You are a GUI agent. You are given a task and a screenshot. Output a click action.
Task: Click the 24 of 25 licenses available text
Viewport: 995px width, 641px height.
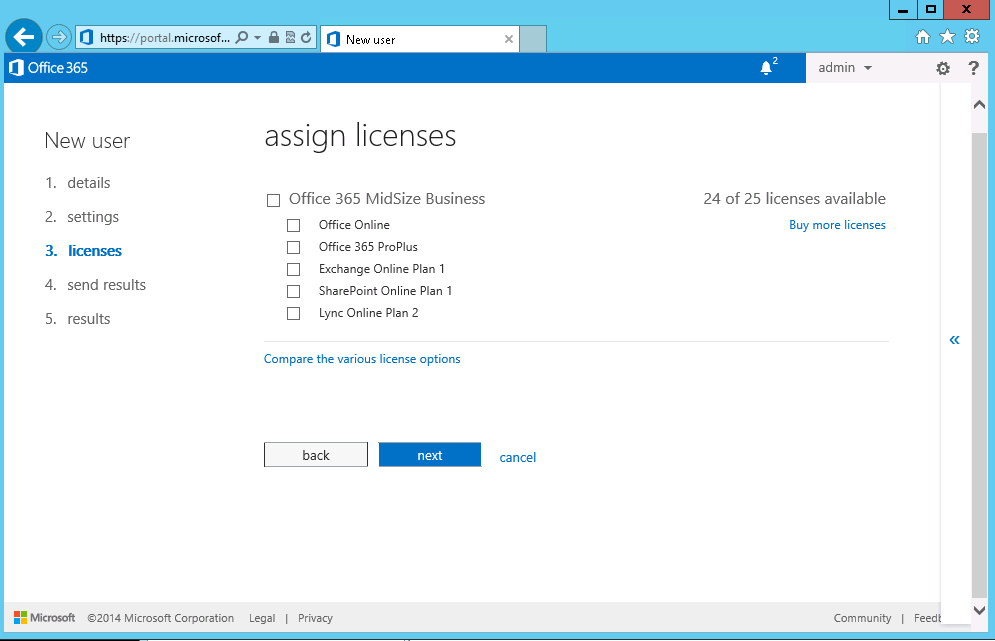(x=794, y=199)
